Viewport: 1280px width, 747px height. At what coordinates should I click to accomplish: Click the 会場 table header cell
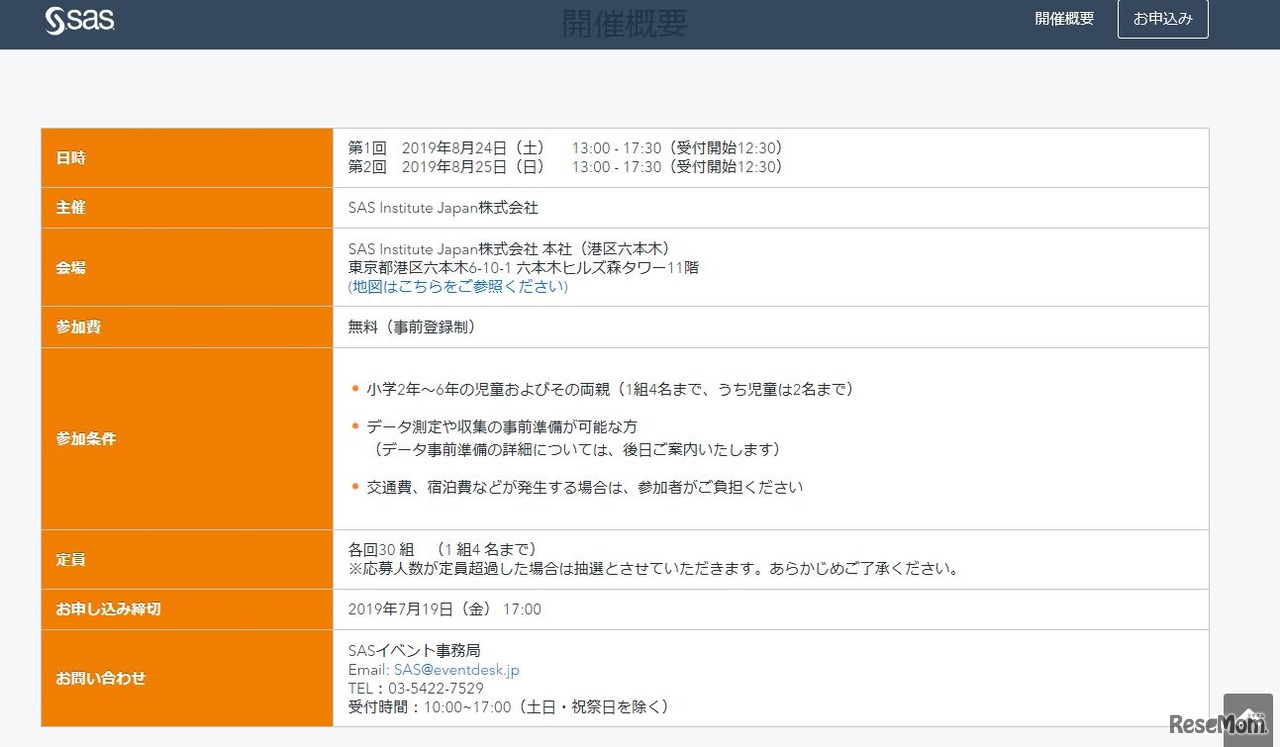pyautogui.click(x=71, y=267)
